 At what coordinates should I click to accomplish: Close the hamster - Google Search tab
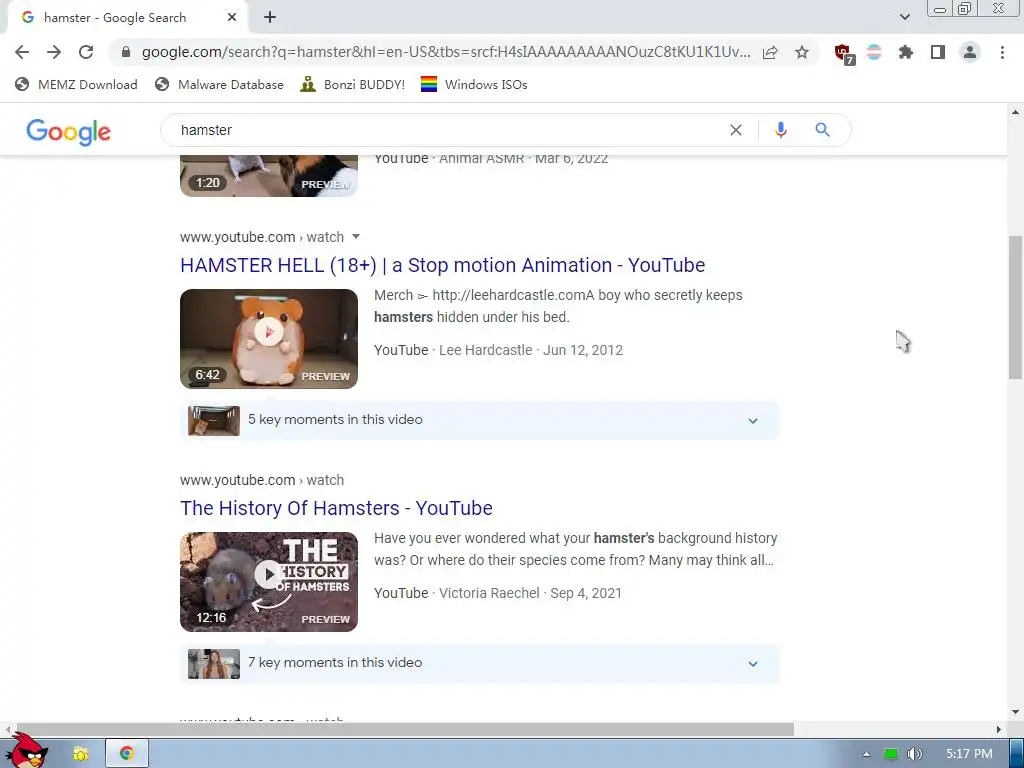coord(232,18)
